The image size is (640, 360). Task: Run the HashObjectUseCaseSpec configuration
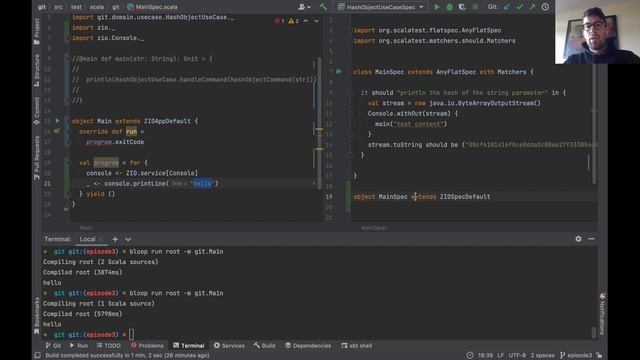tap(437, 7)
